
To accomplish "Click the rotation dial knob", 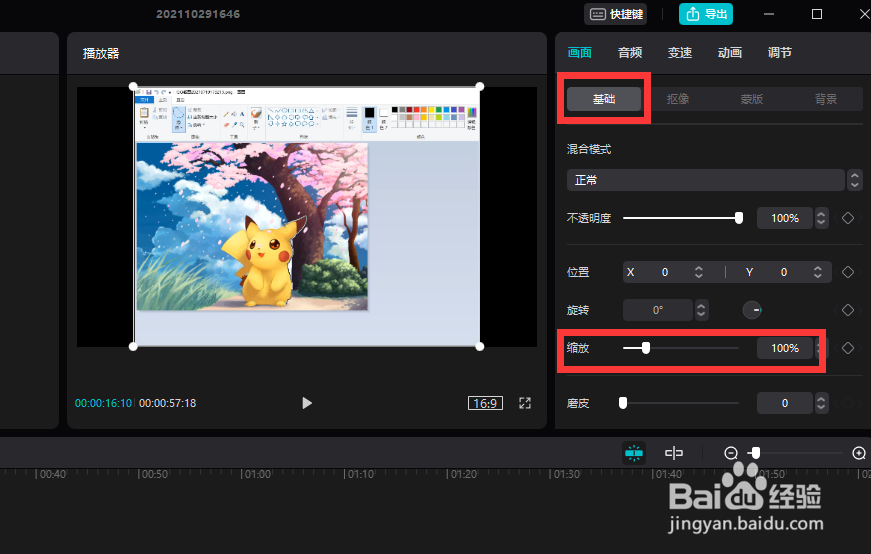I will coord(752,310).
